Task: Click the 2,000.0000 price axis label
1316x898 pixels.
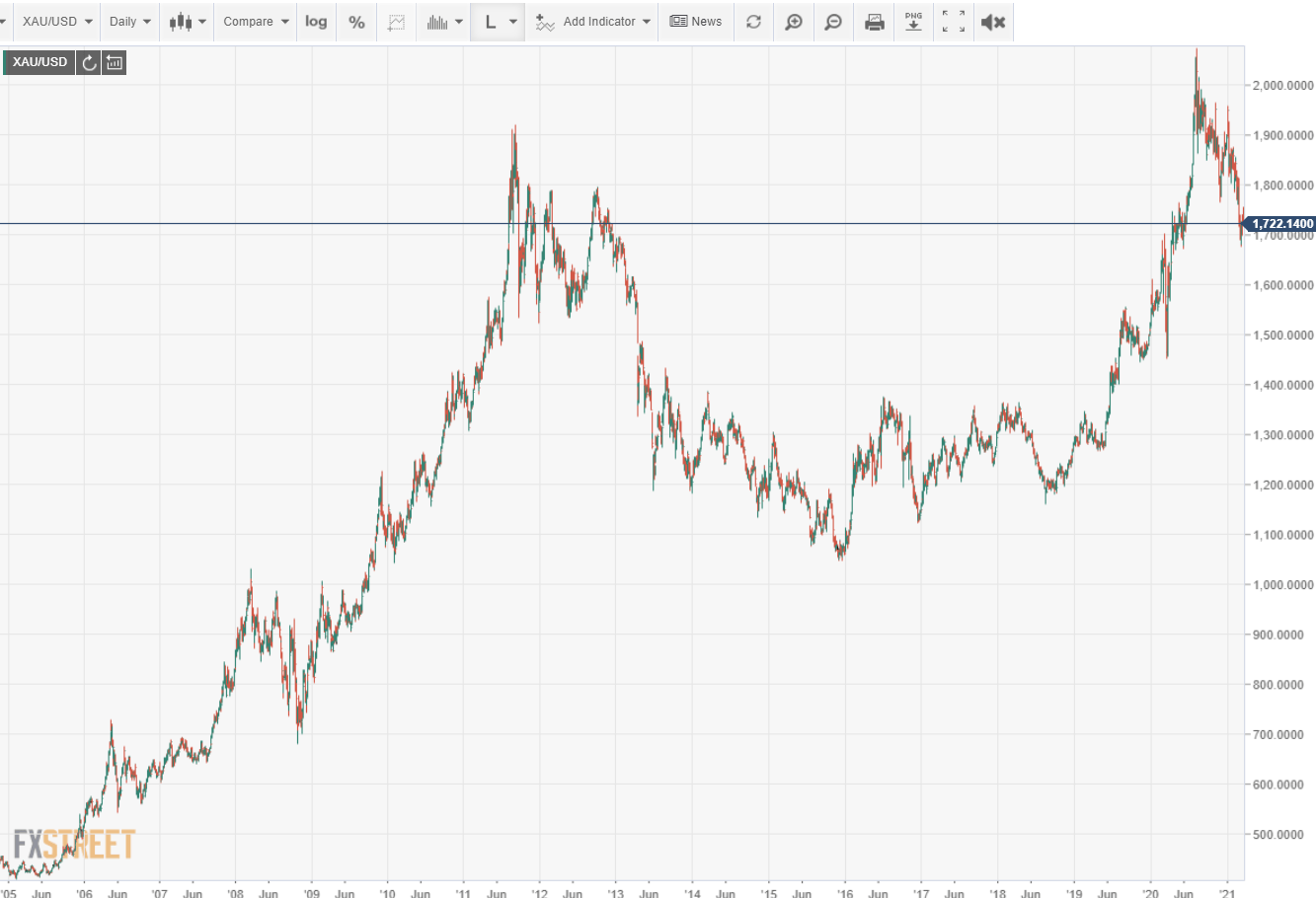Action: tap(1283, 86)
